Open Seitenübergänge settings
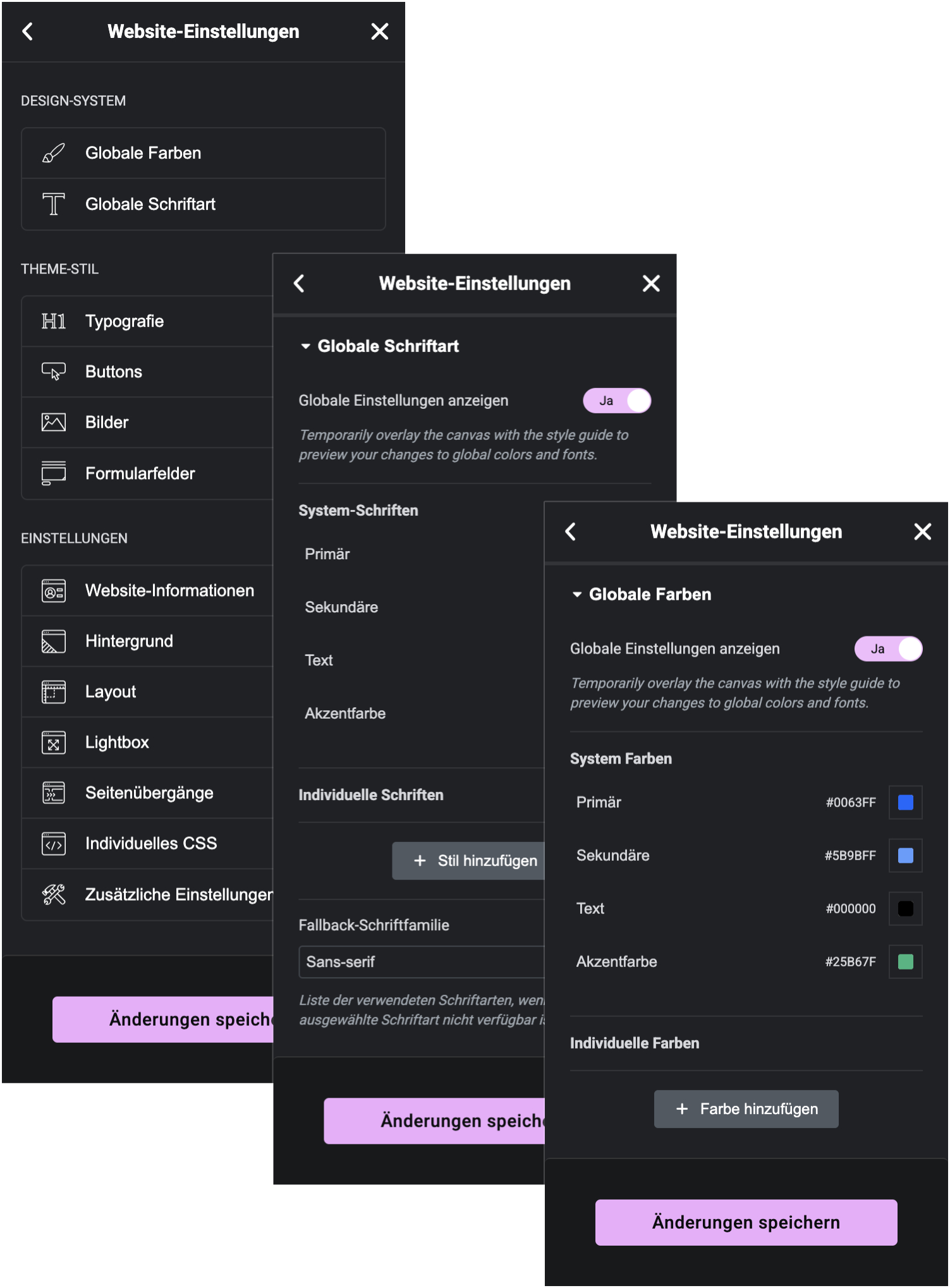Viewport: 950px width, 1288px height. pyautogui.click(x=148, y=793)
